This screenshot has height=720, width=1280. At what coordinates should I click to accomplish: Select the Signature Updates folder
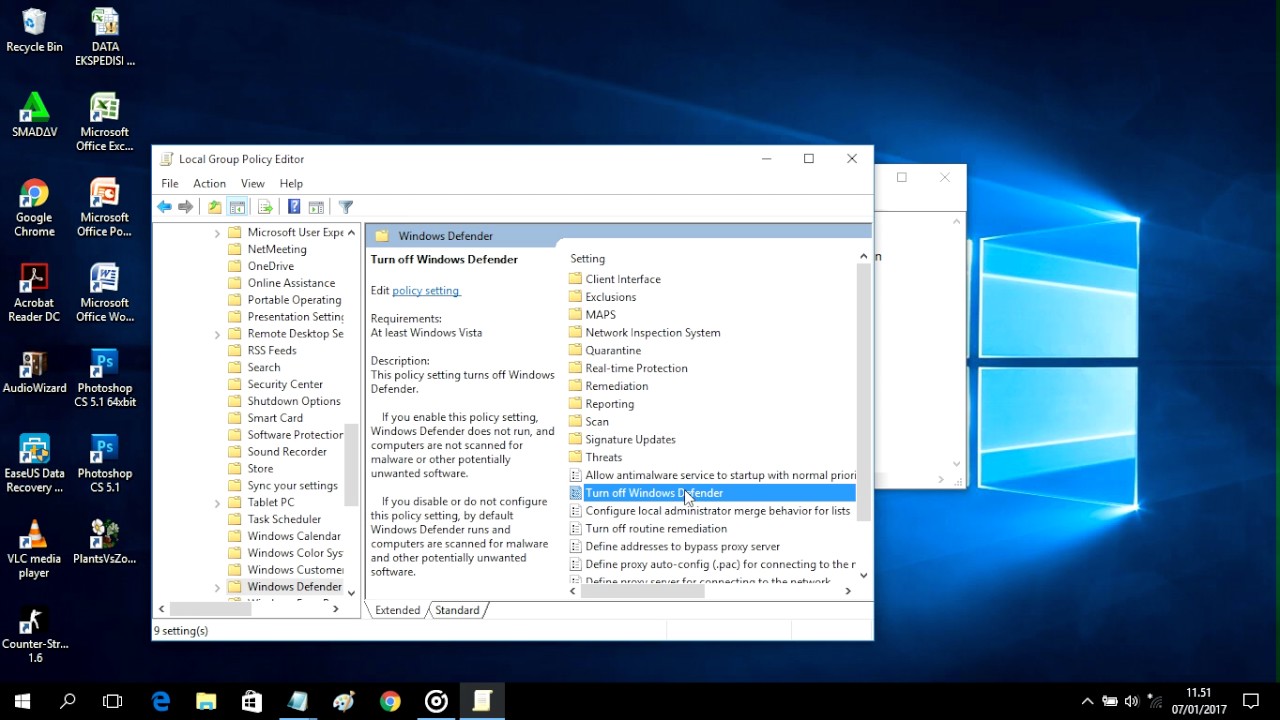pos(630,440)
